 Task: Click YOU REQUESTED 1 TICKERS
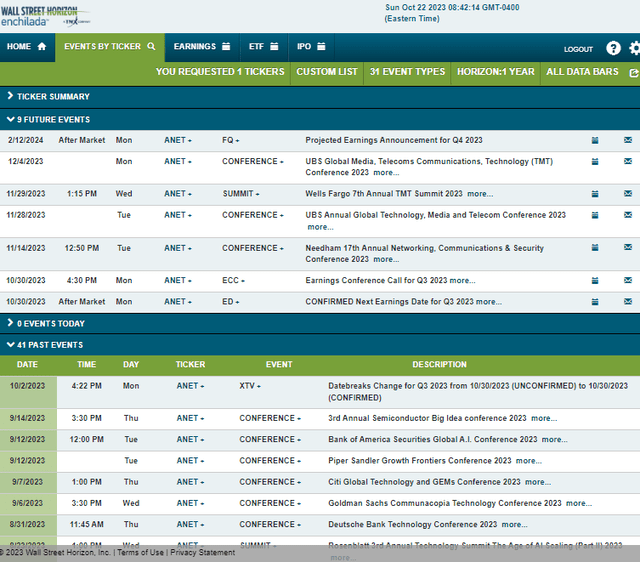220,72
